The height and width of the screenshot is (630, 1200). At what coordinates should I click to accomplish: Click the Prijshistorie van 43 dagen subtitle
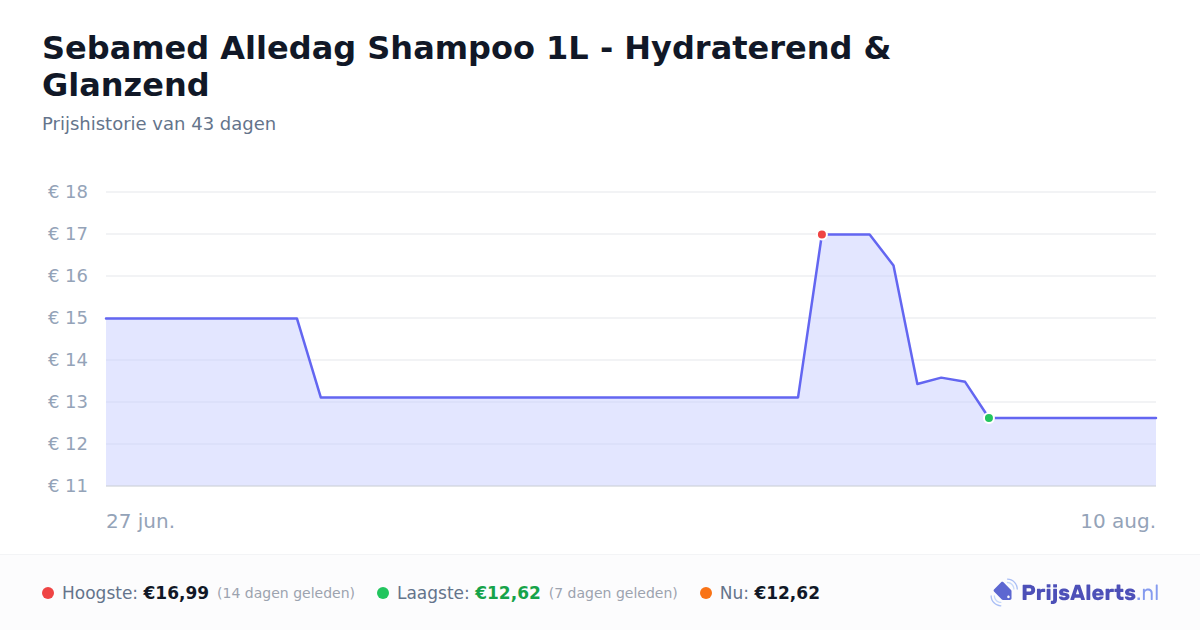click(159, 124)
